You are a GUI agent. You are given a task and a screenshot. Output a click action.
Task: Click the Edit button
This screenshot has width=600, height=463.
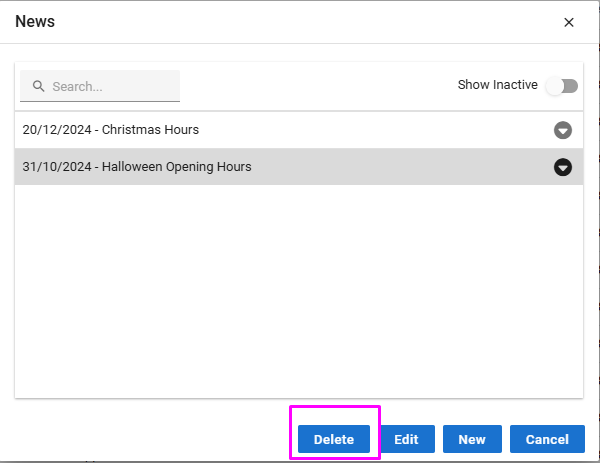coord(406,439)
